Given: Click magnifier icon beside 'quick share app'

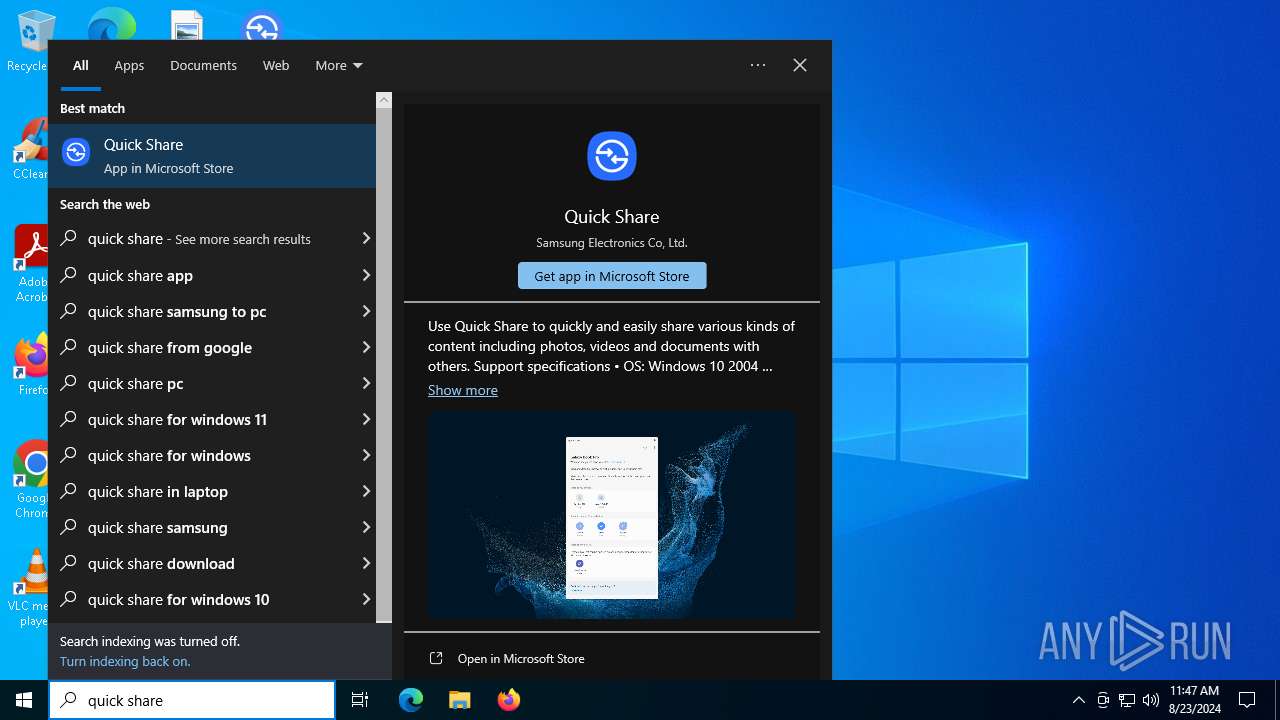Looking at the screenshot, I should point(69,275).
